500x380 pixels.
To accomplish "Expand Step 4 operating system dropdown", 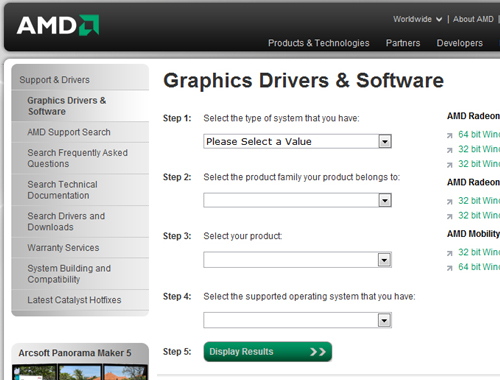I will coord(297,320).
